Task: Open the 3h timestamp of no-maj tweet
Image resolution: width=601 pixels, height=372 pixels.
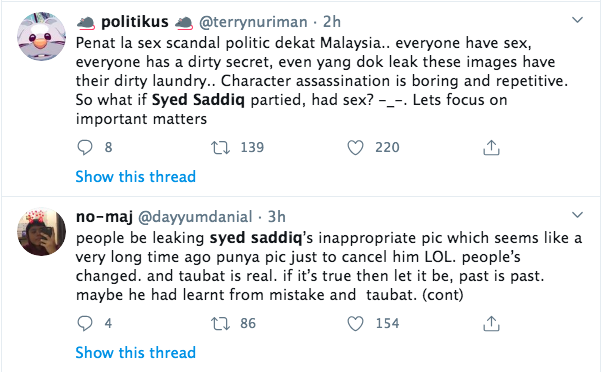Action: 276,217
